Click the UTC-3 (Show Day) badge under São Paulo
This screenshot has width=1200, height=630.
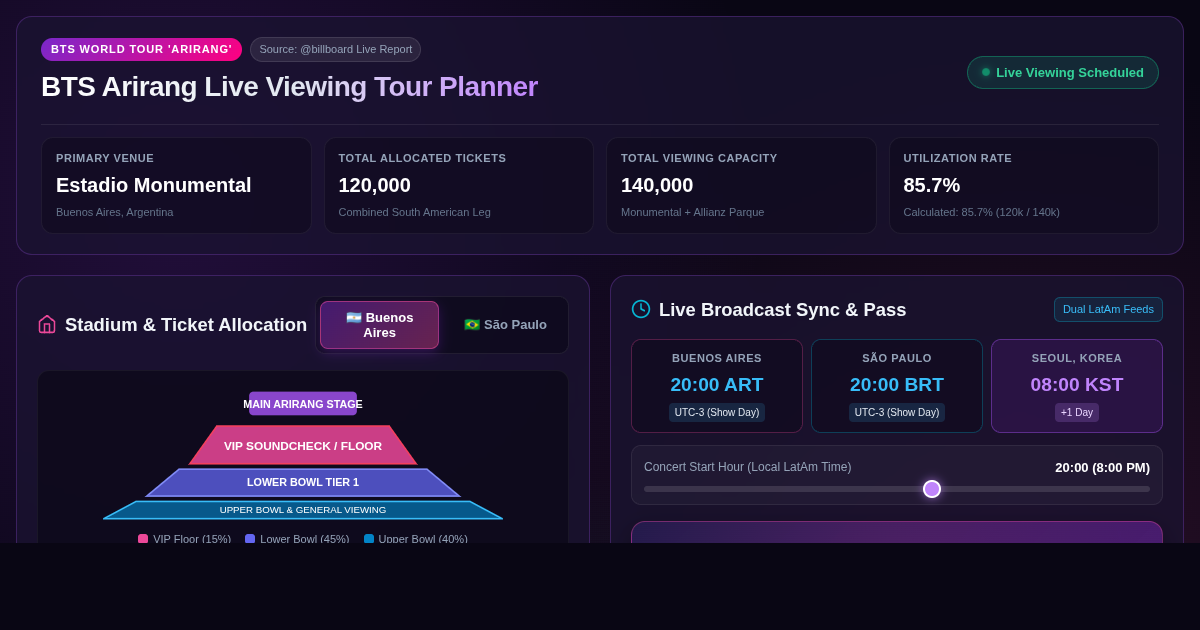(x=897, y=412)
